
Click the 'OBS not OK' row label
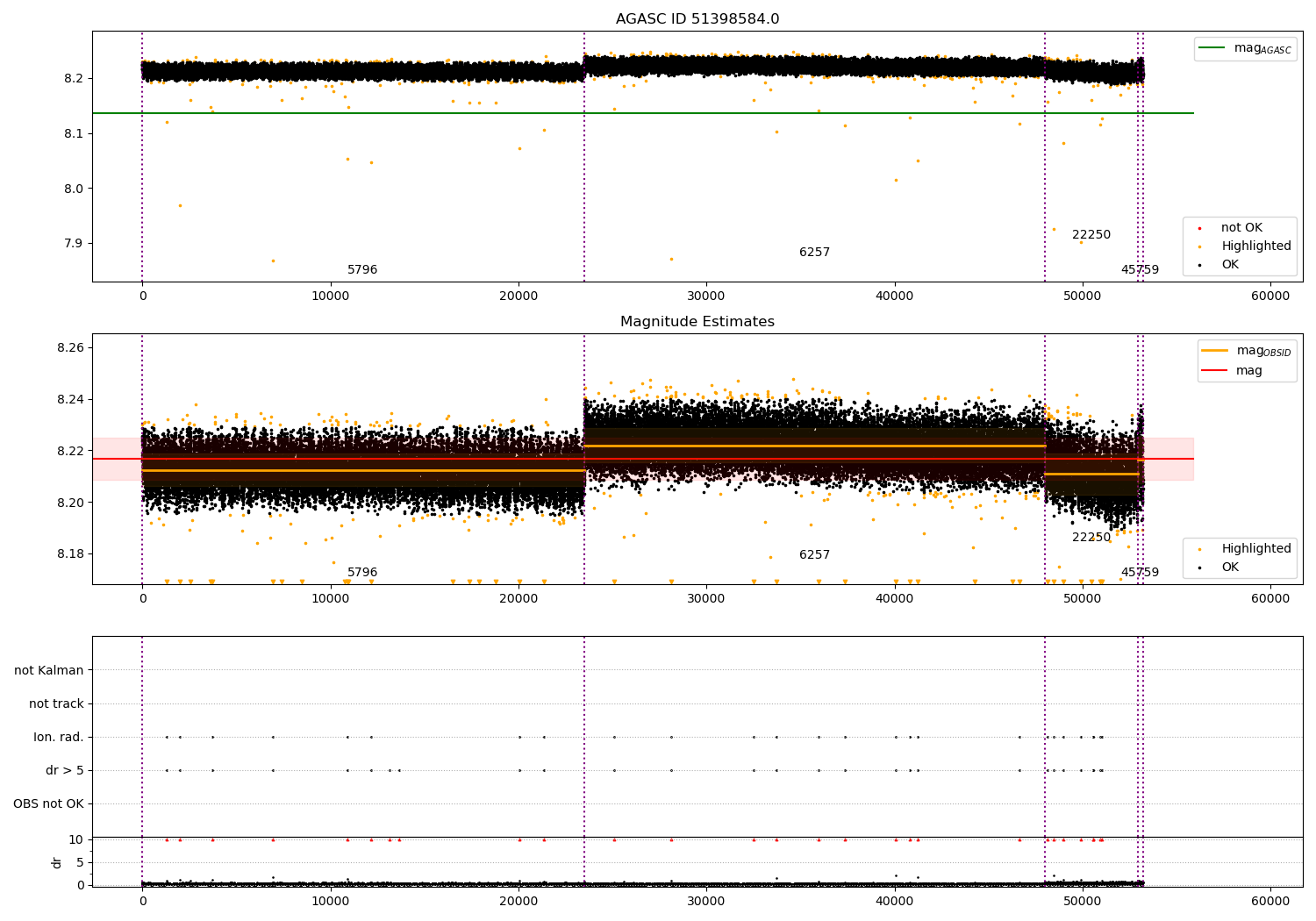[48, 804]
